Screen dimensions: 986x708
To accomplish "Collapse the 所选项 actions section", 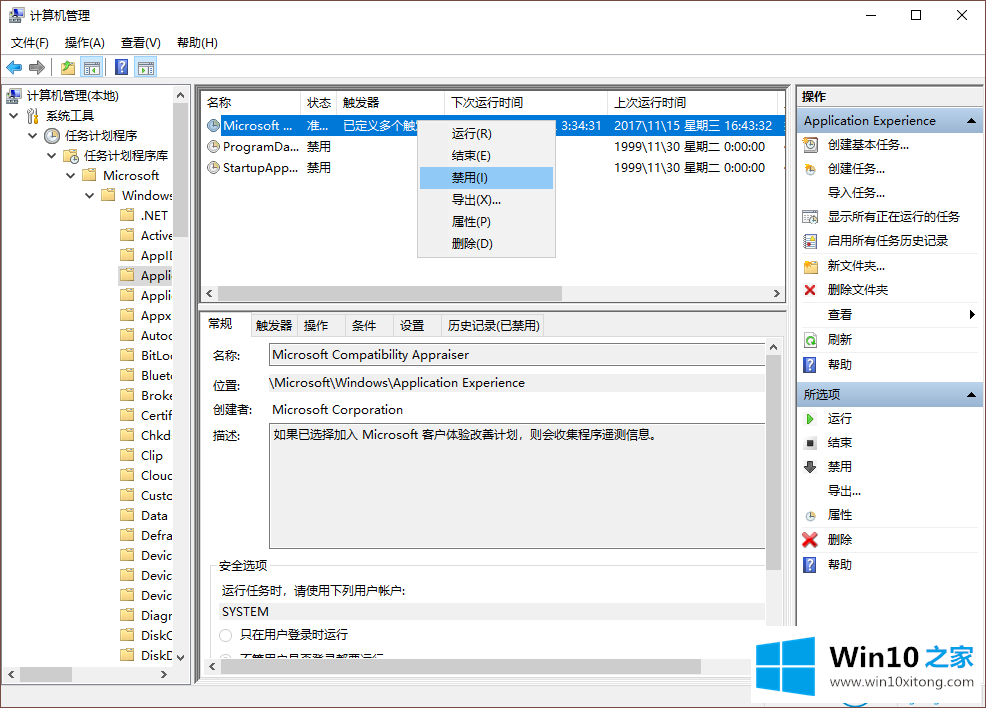I will [x=971, y=395].
